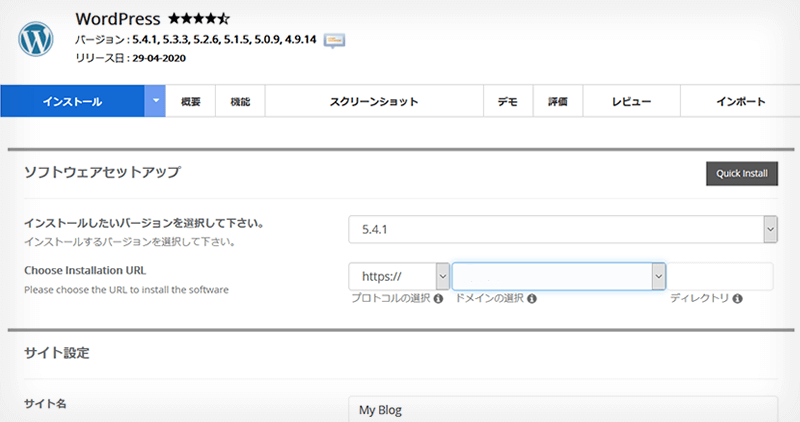Click the WordPress title text
Image resolution: width=800 pixels, height=422 pixels.
[118, 19]
